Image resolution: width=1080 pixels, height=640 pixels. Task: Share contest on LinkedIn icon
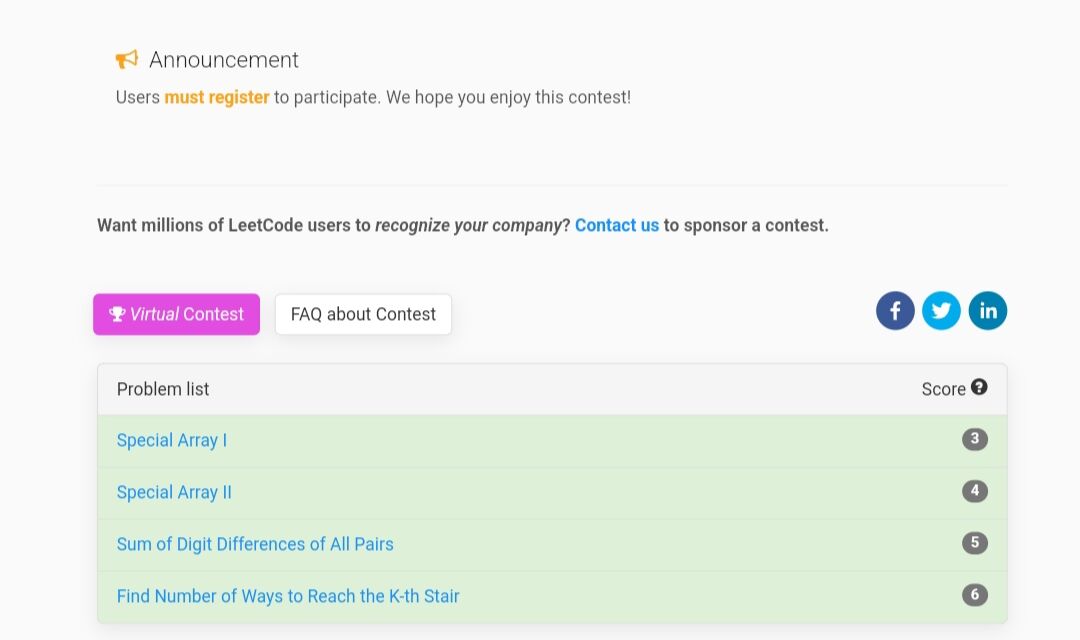(x=988, y=311)
